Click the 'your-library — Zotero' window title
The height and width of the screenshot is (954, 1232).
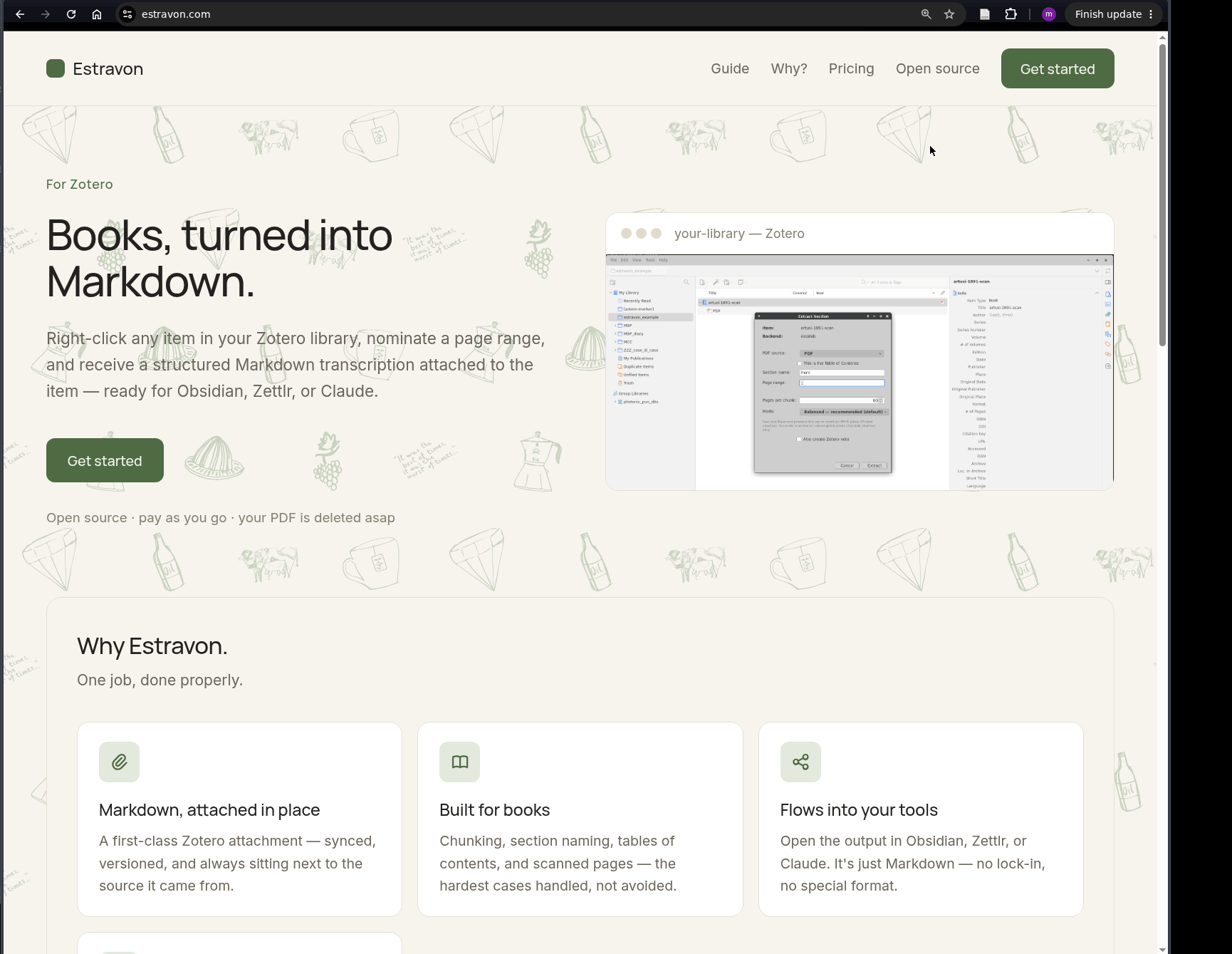739,234
